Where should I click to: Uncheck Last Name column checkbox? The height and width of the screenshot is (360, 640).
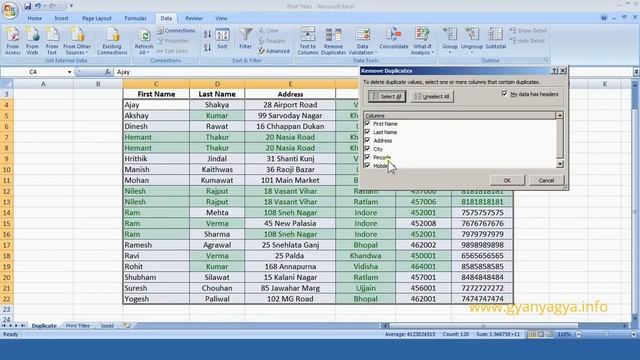[x=367, y=132]
